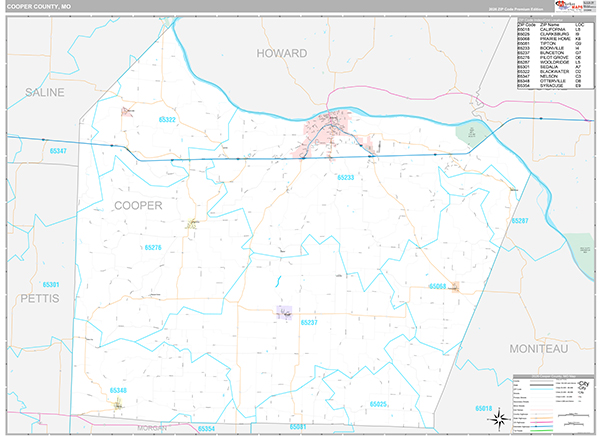The height and width of the screenshot is (436, 600).
Task: Select the SEDALIA row in the ZIP index
Action: tap(550, 67)
